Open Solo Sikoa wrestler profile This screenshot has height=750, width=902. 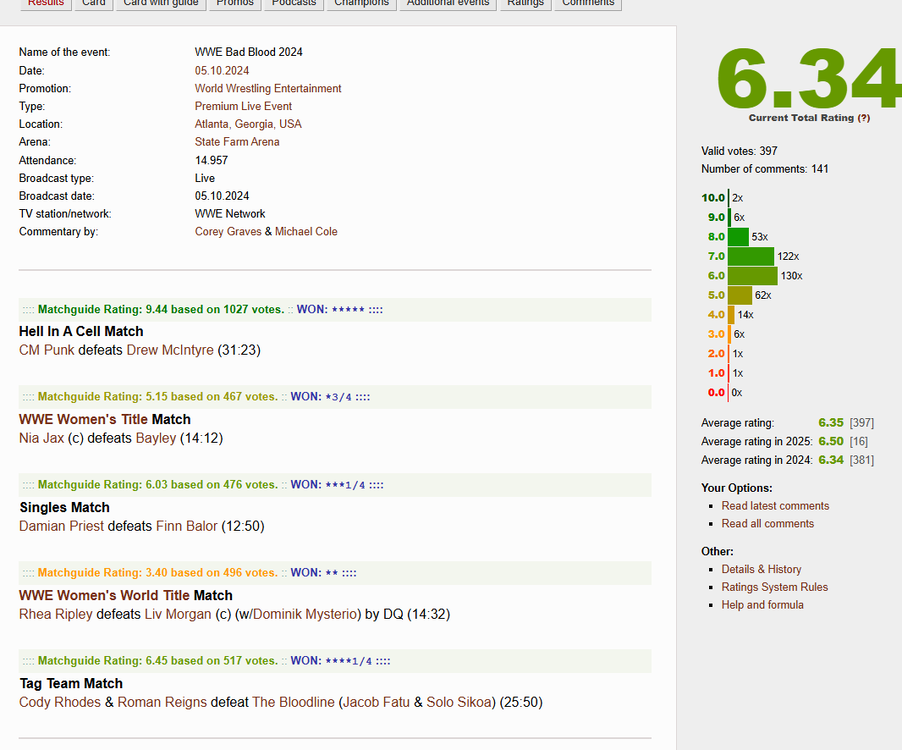click(459, 702)
